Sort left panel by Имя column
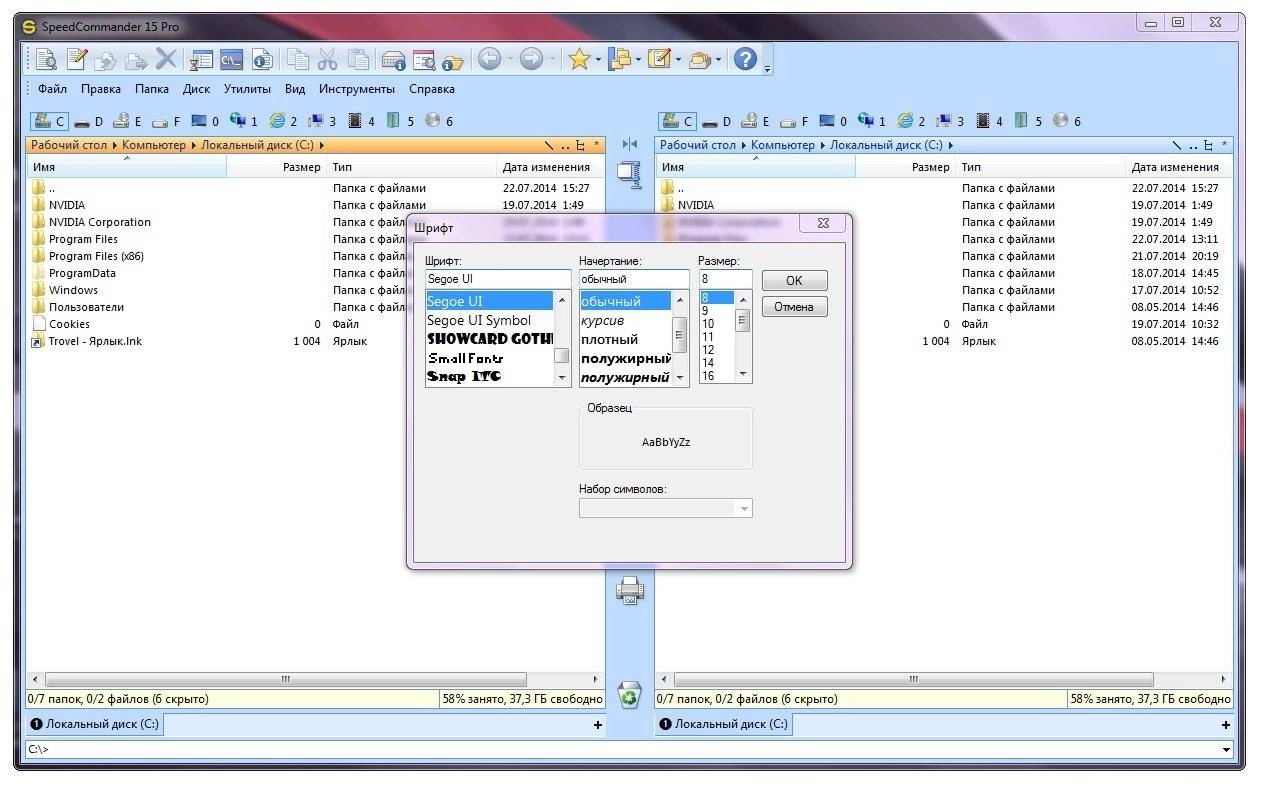This screenshot has height=790, width=1263. 127,167
